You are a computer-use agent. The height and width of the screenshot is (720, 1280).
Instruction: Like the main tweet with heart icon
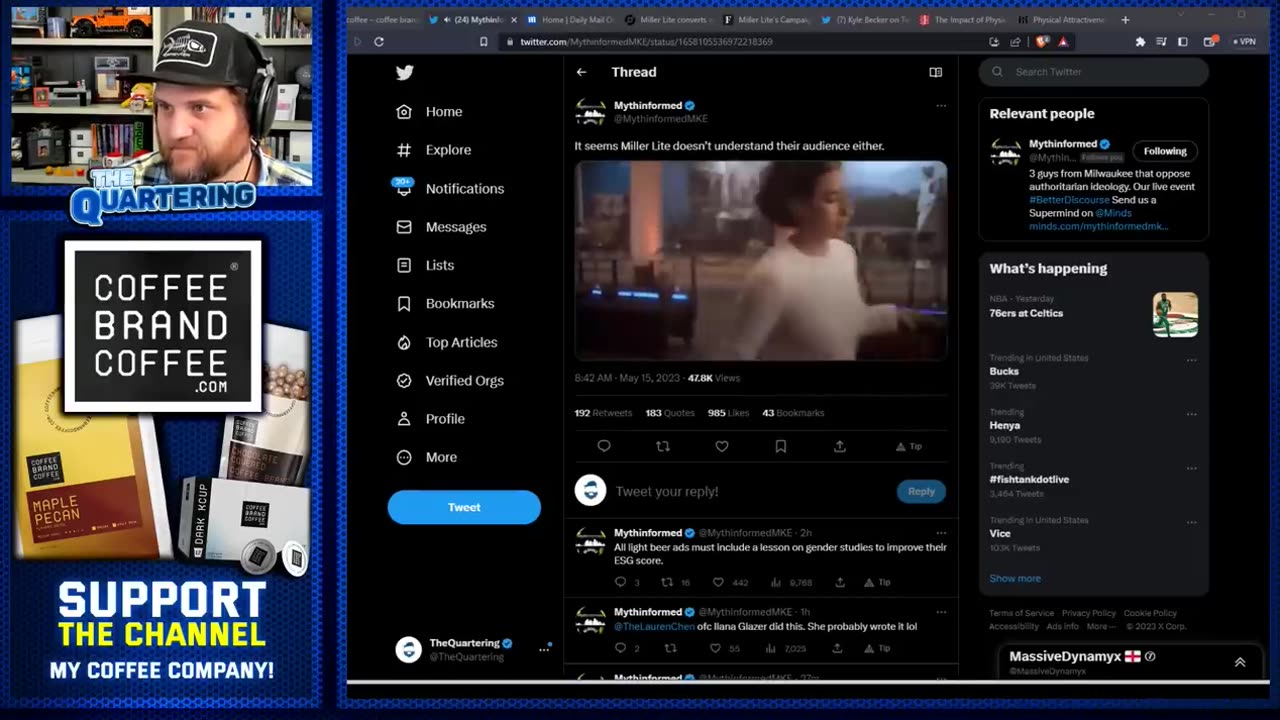[x=722, y=446]
